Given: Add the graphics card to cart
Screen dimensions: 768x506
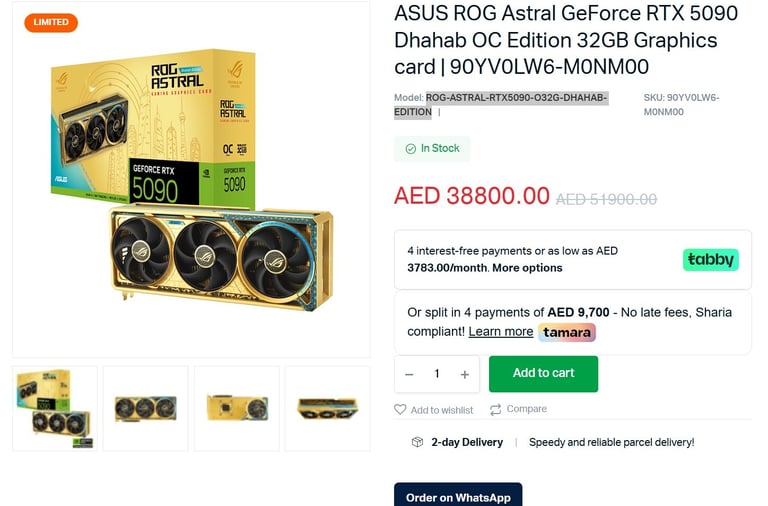Looking at the screenshot, I should point(543,374).
